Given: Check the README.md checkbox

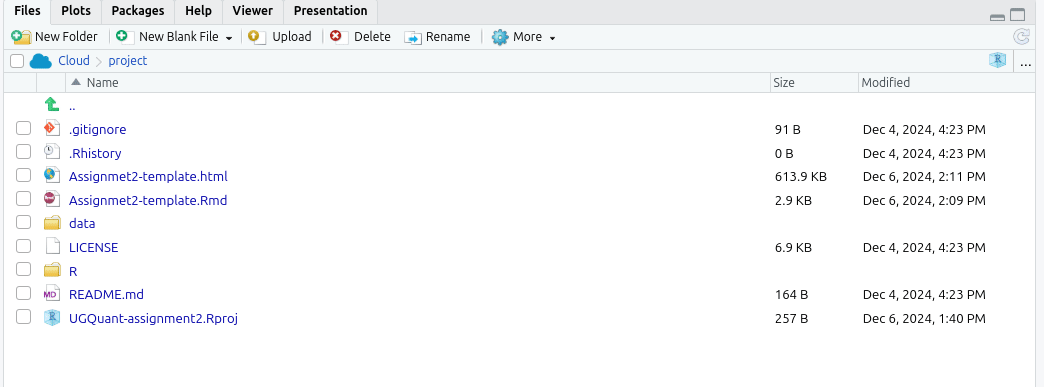Looking at the screenshot, I should [23, 292].
